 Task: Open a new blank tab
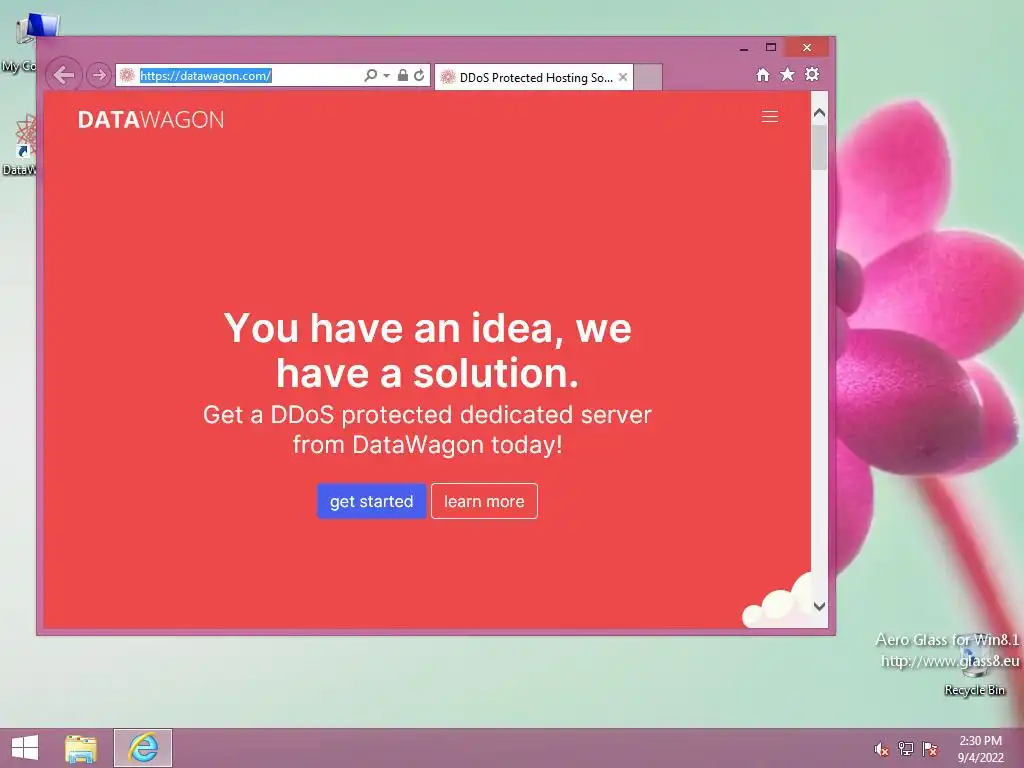click(x=648, y=77)
